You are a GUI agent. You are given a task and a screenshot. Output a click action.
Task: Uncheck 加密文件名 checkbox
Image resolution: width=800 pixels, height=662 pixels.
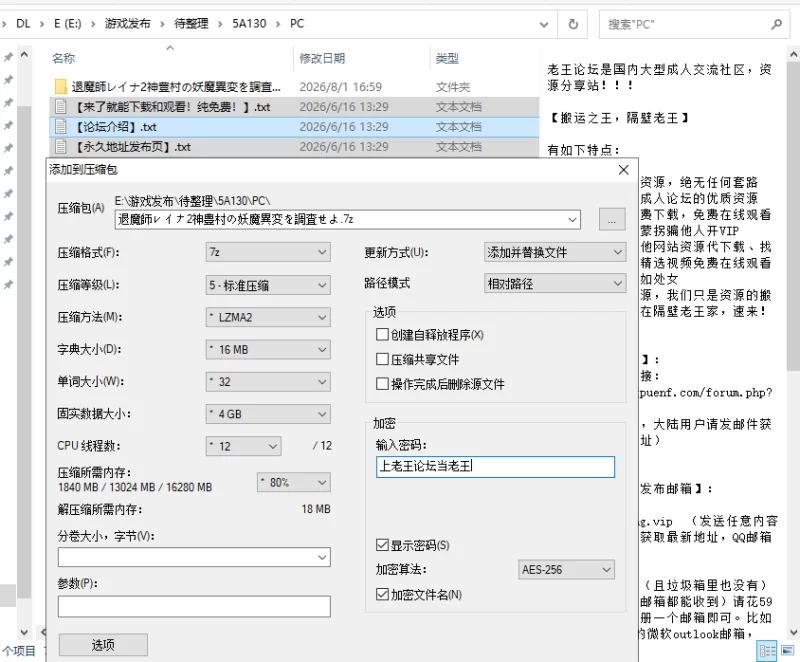tap(382, 594)
